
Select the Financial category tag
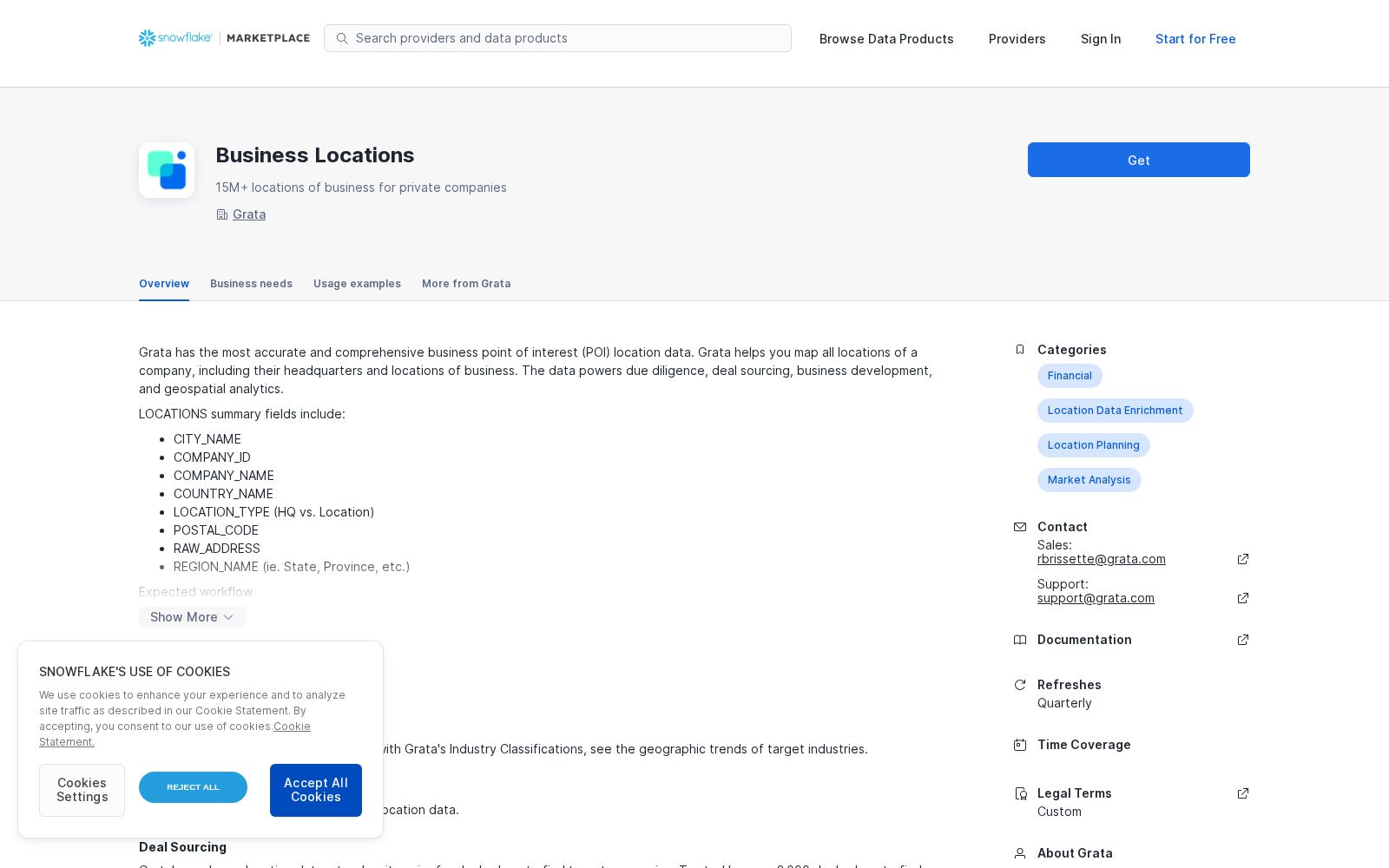1070,376
